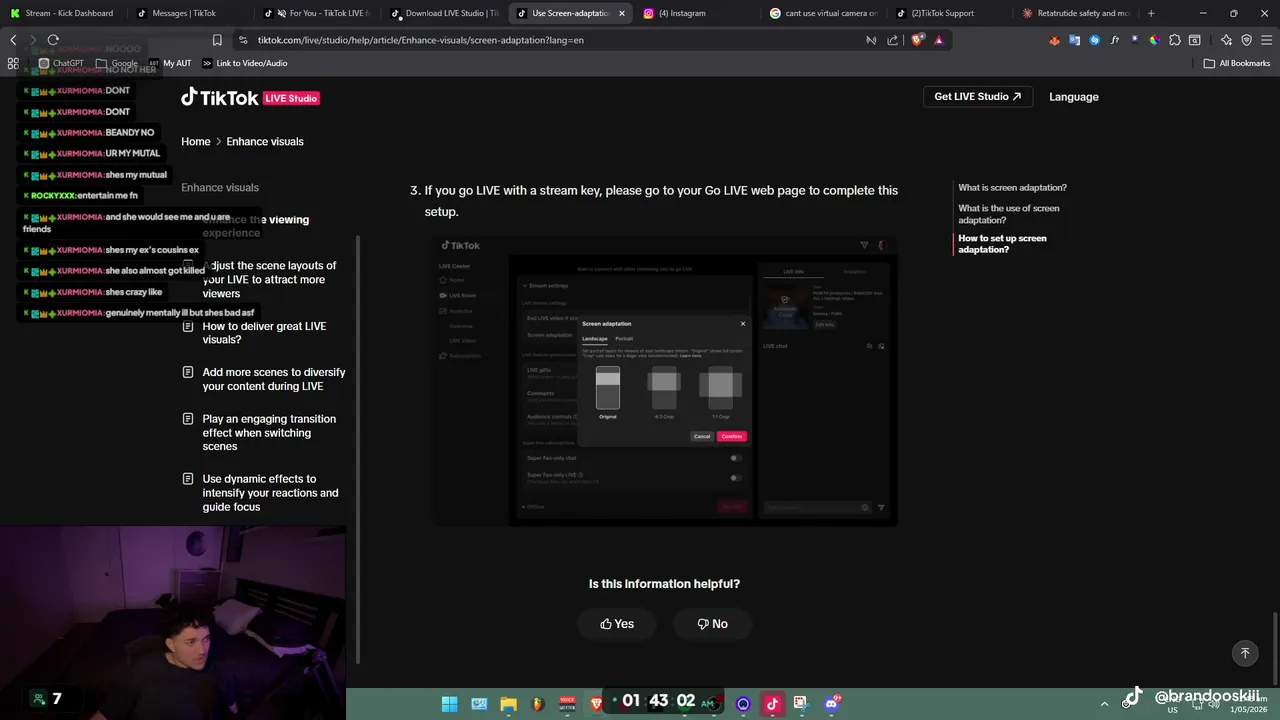Click thumbs-up icon on Yes
The width and height of the screenshot is (1280, 720).
point(606,624)
